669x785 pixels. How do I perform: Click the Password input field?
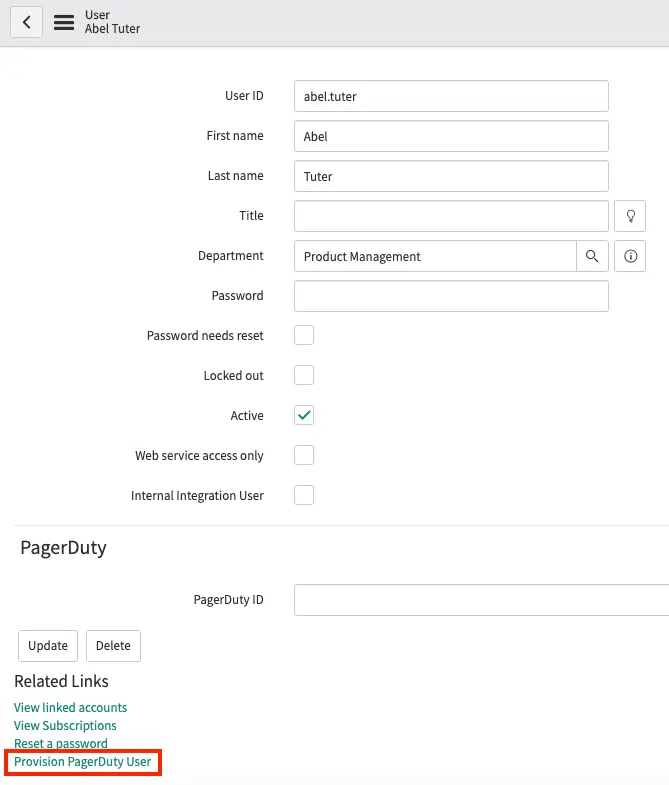point(451,296)
